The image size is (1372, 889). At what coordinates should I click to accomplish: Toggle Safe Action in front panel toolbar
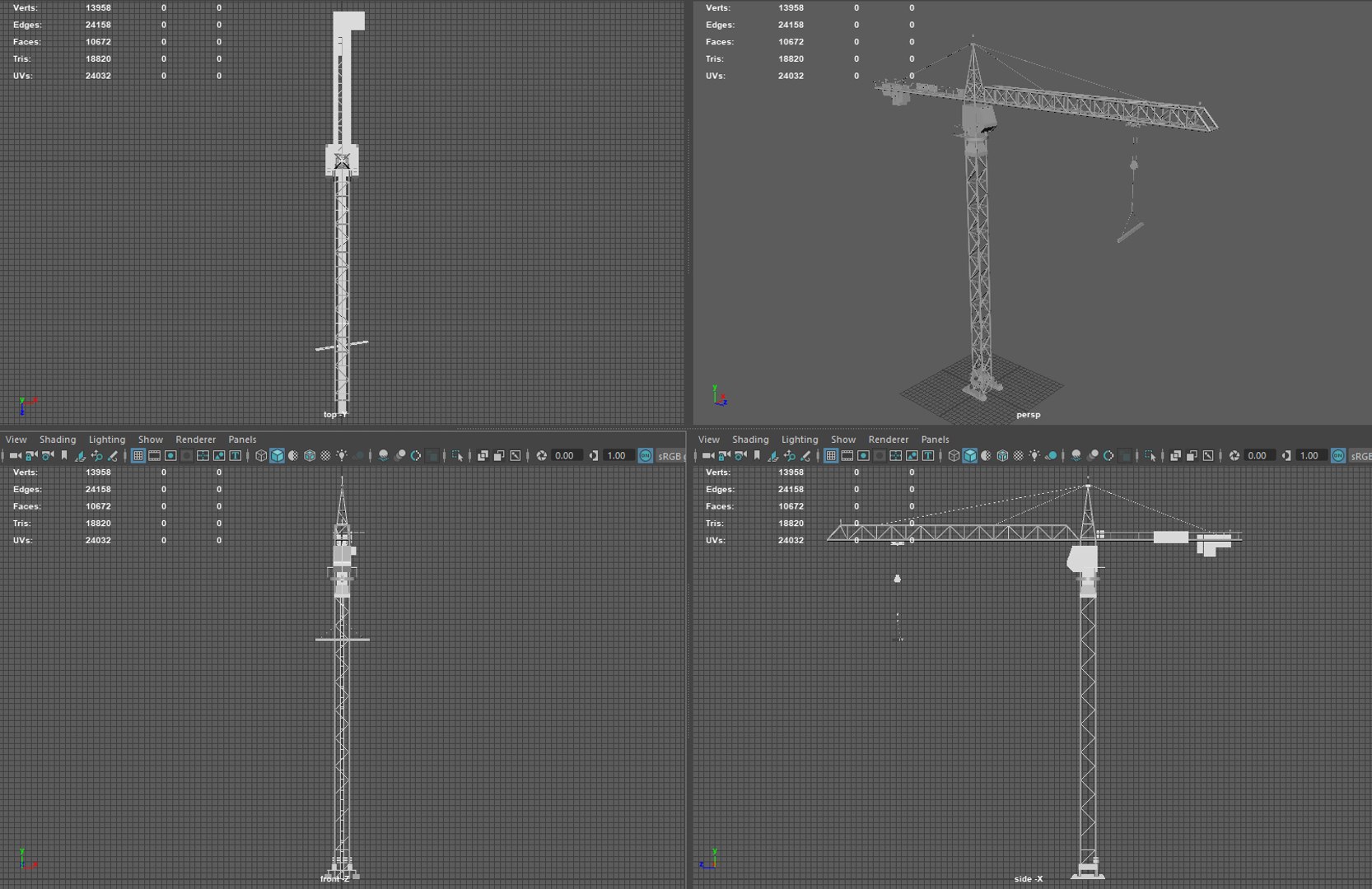tap(219, 455)
